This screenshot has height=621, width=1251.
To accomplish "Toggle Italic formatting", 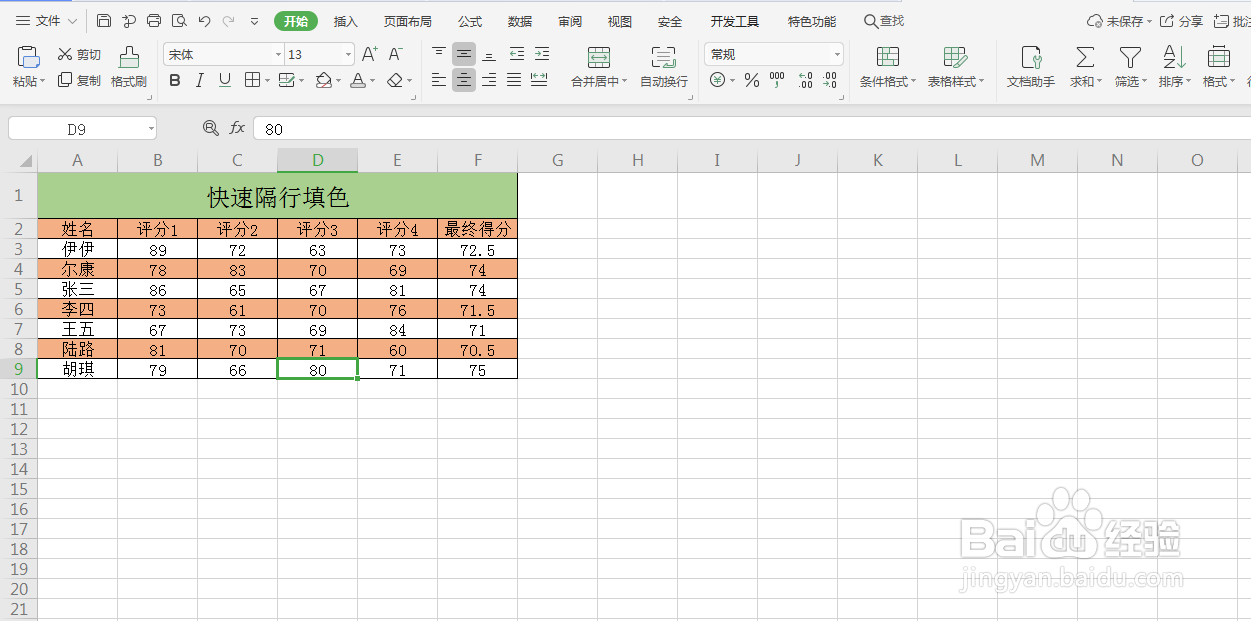I will [x=200, y=80].
